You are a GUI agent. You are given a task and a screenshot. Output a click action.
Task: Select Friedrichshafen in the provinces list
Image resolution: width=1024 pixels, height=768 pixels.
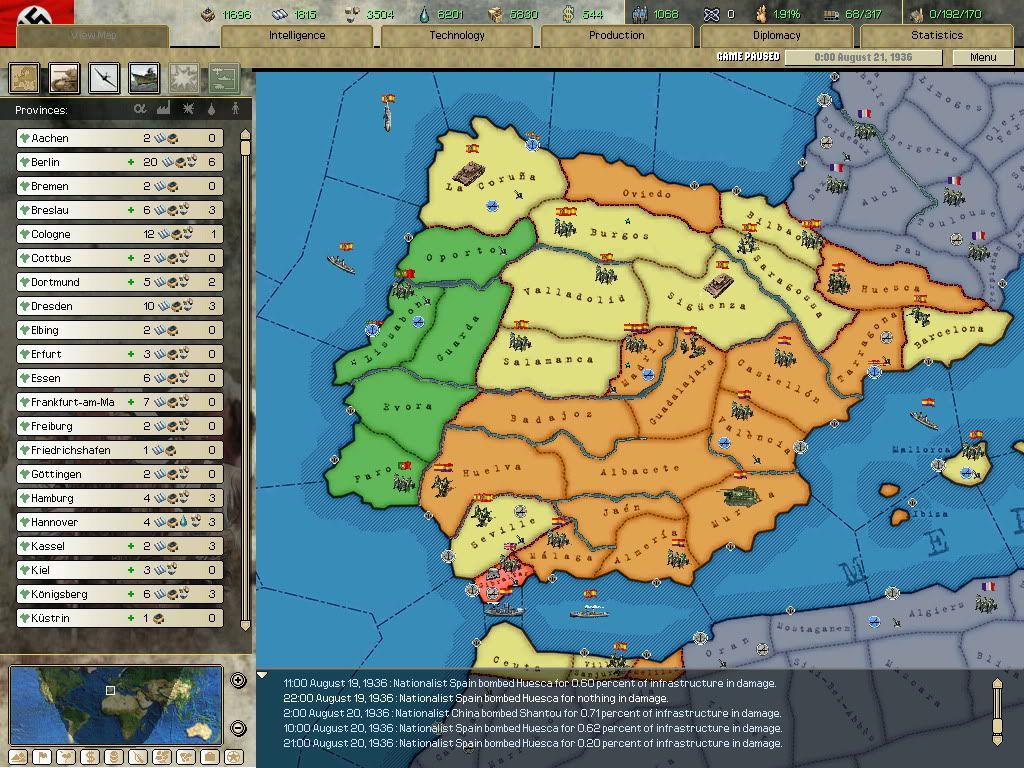(120, 450)
